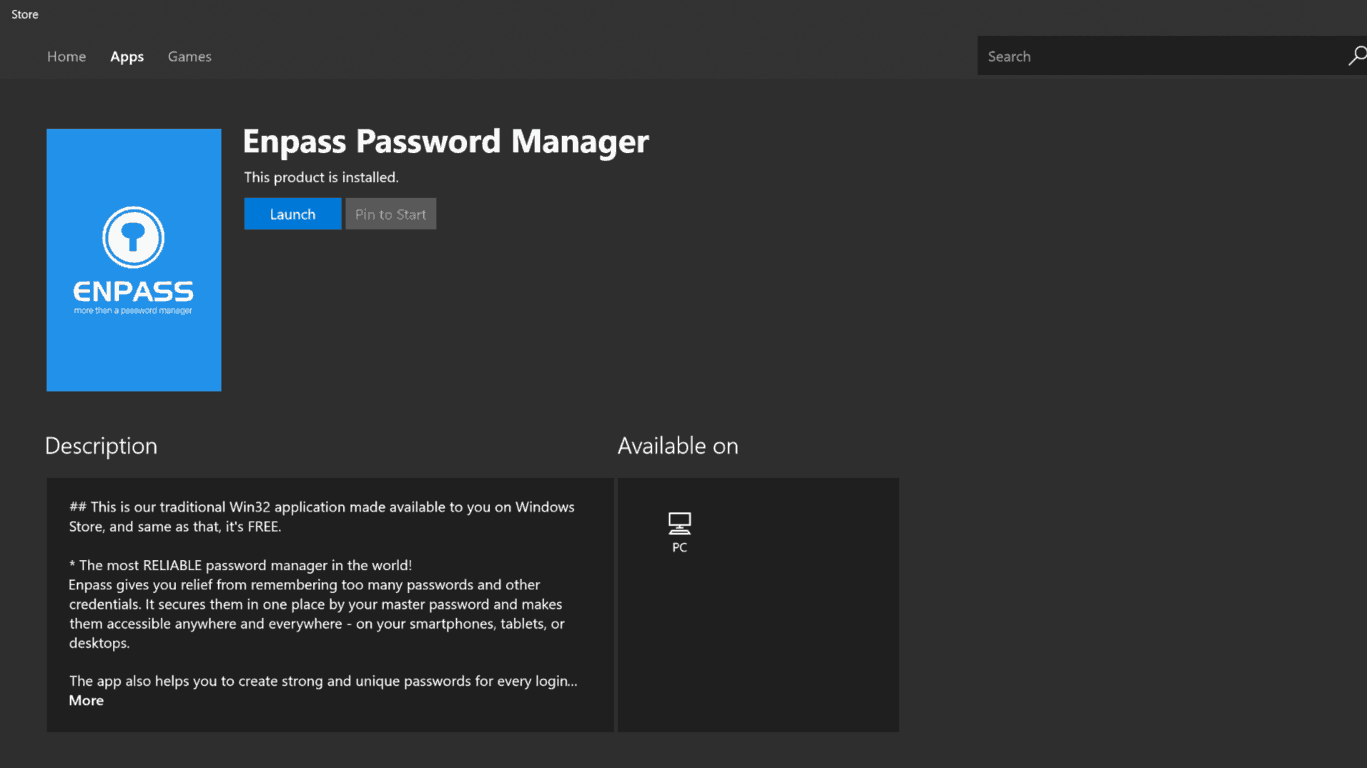1367x768 pixels.
Task: Click the search magnifier icon
Action: coord(1356,56)
